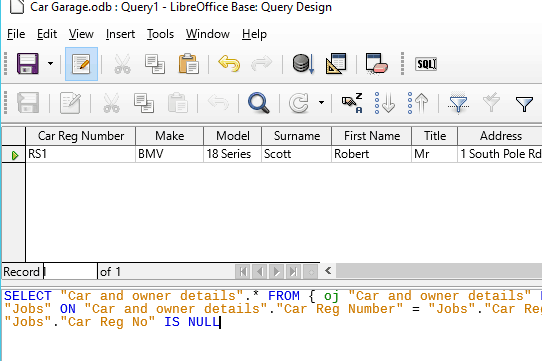Go to last record navigation button
542x361 pixels.
pyautogui.click(x=293, y=272)
